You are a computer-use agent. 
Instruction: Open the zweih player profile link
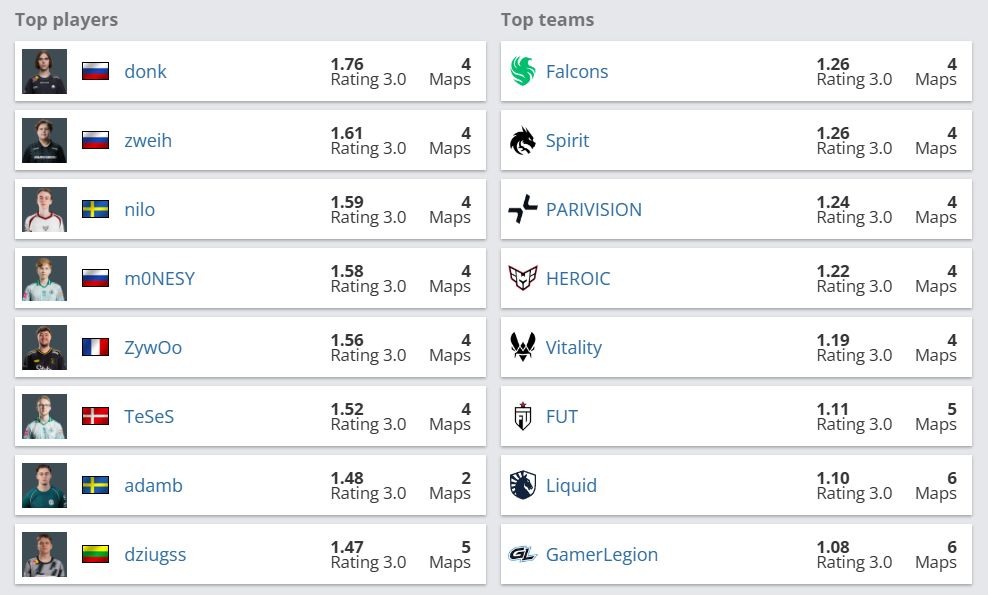click(x=148, y=140)
